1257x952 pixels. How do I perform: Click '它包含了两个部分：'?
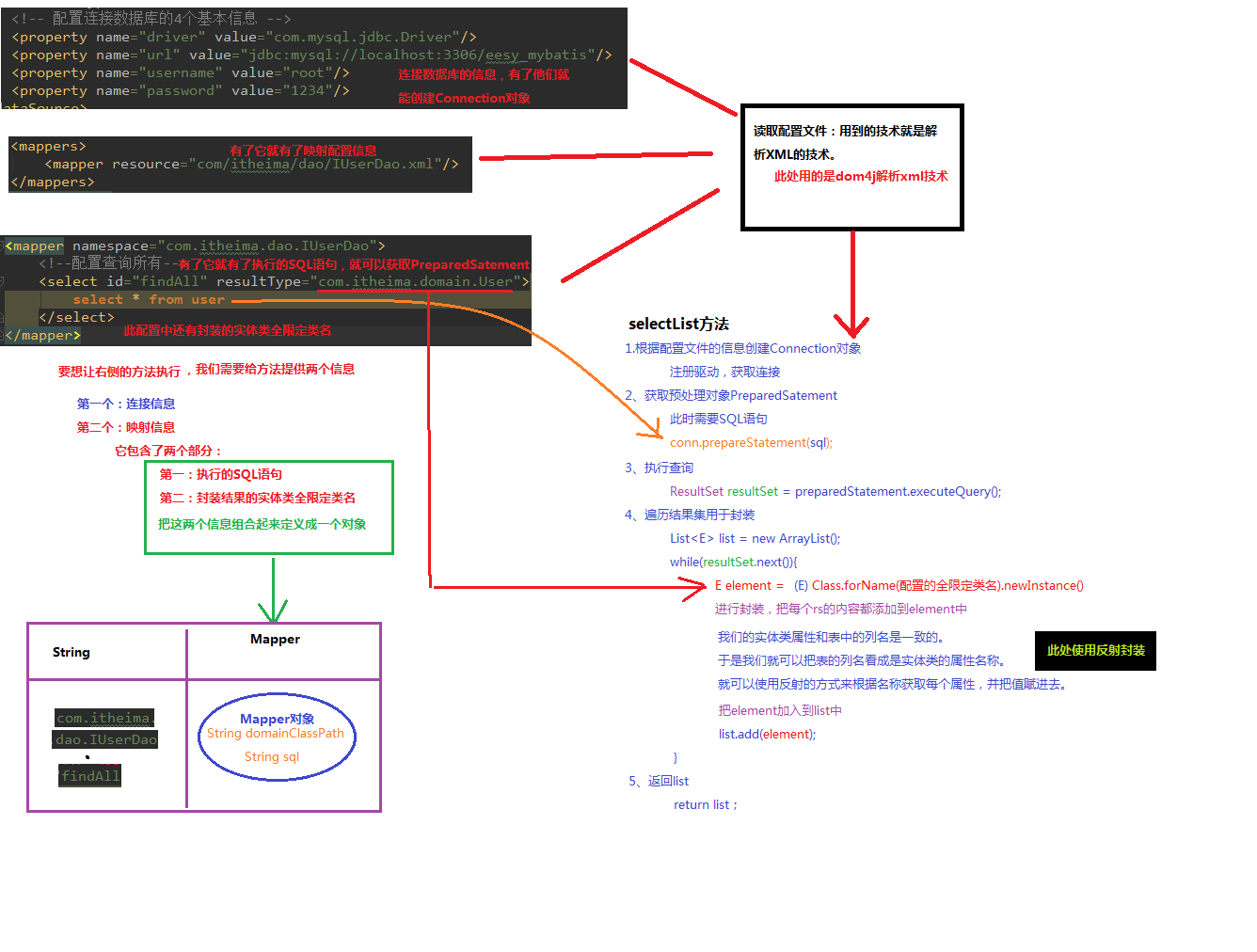coord(169,451)
